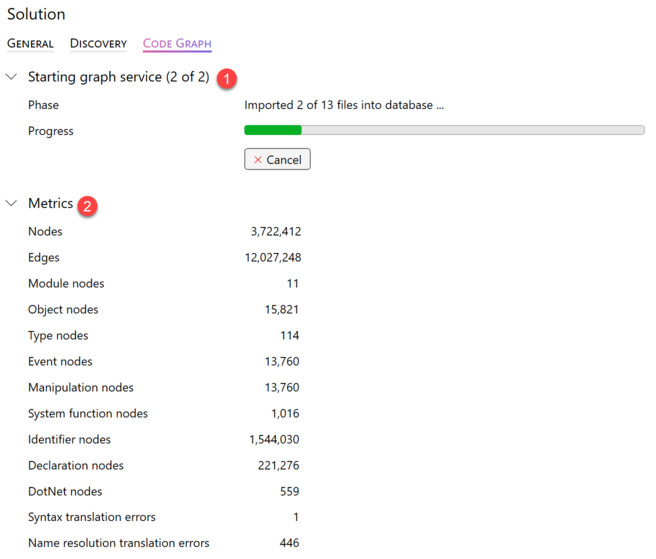The image size is (656, 559).
Task: Collapse the Metrics section chevron
Action: [11, 203]
